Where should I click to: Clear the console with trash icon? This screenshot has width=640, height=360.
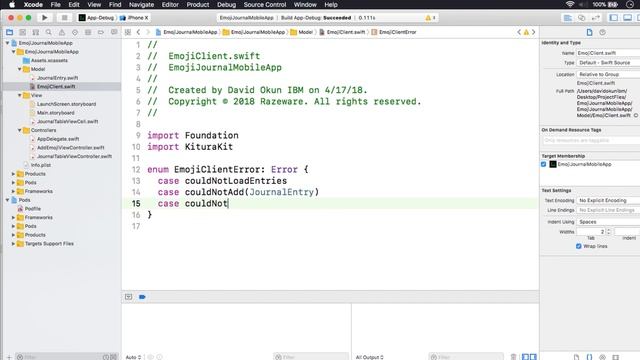point(513,357)
